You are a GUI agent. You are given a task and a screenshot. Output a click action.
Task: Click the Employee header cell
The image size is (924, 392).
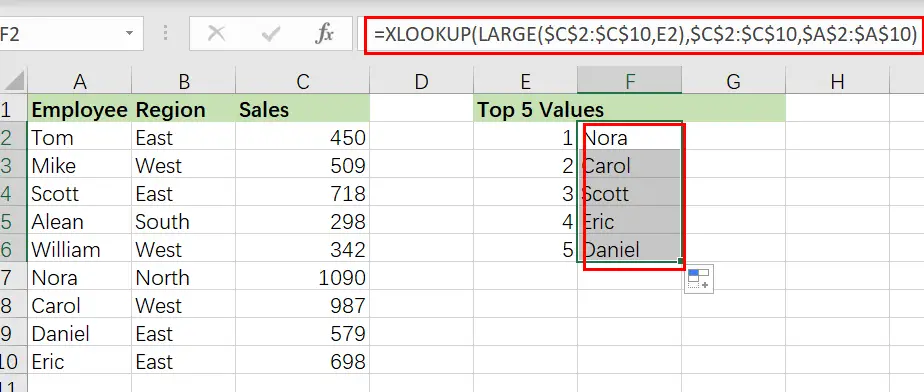click(80, 109)
